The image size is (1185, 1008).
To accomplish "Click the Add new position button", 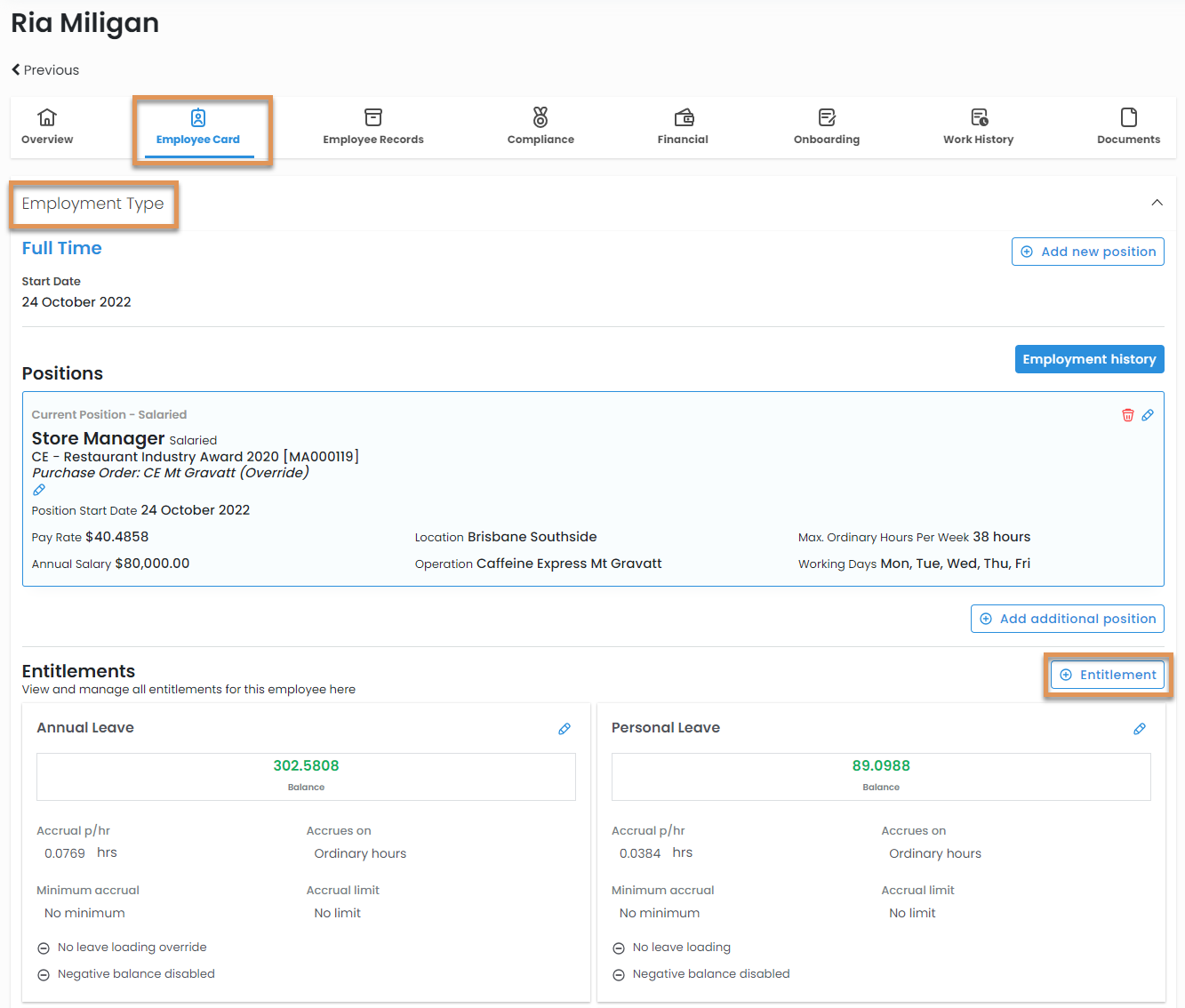I will [x=1087, y=252].
